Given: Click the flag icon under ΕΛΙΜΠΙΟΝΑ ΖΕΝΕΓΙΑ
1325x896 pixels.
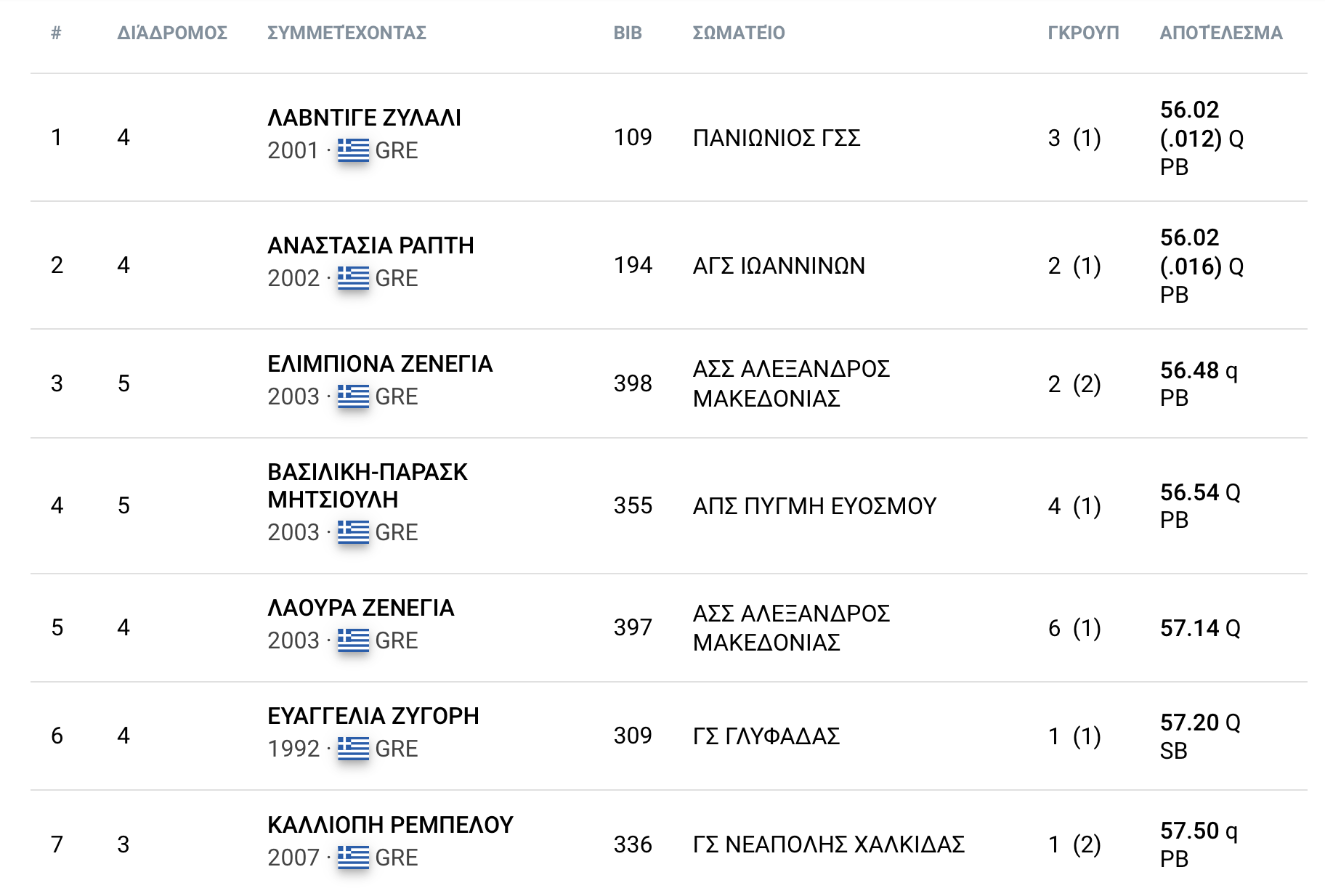Looking at the screenshot, I should (353, 396).
